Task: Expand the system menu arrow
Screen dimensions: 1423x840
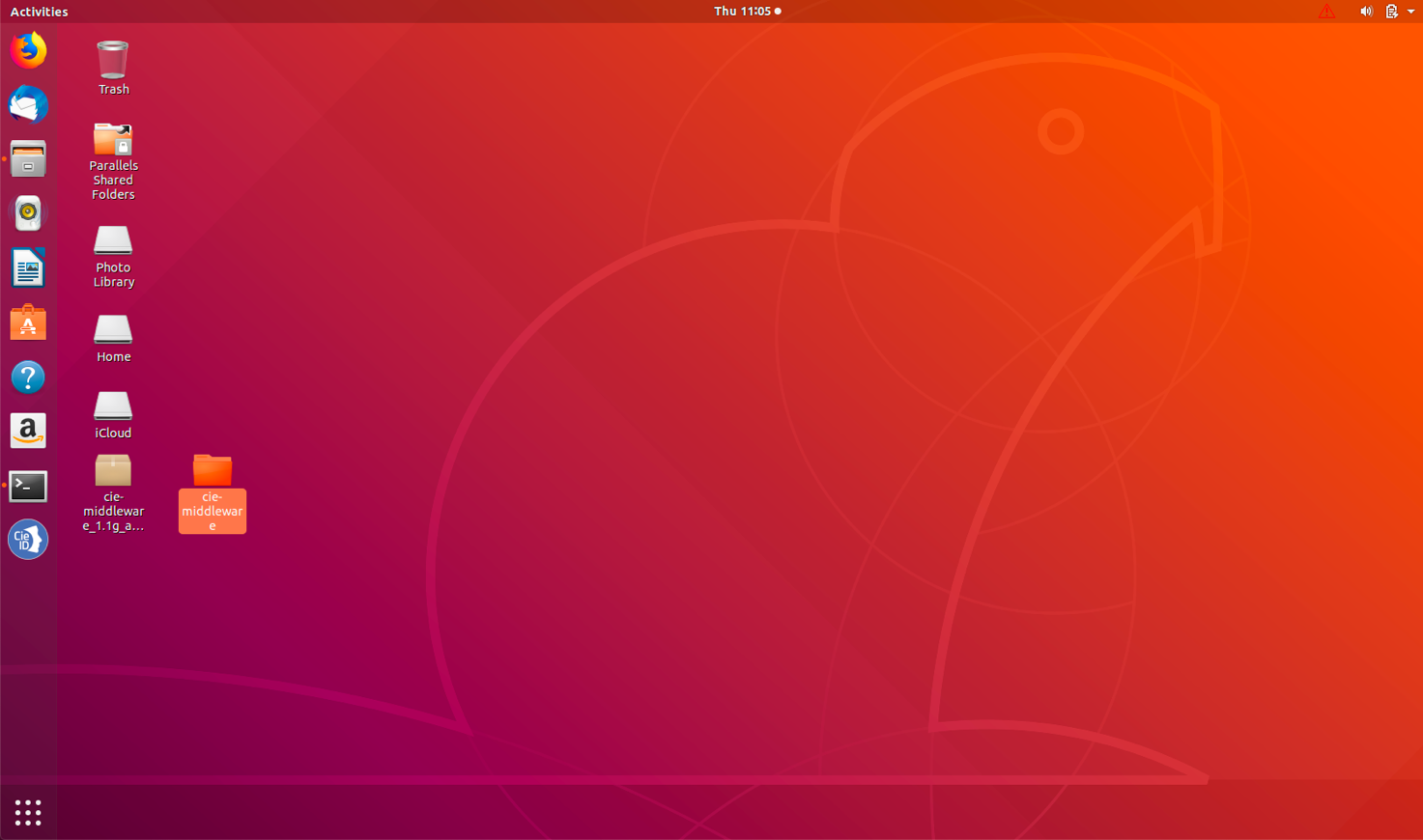Action: 1410,12
